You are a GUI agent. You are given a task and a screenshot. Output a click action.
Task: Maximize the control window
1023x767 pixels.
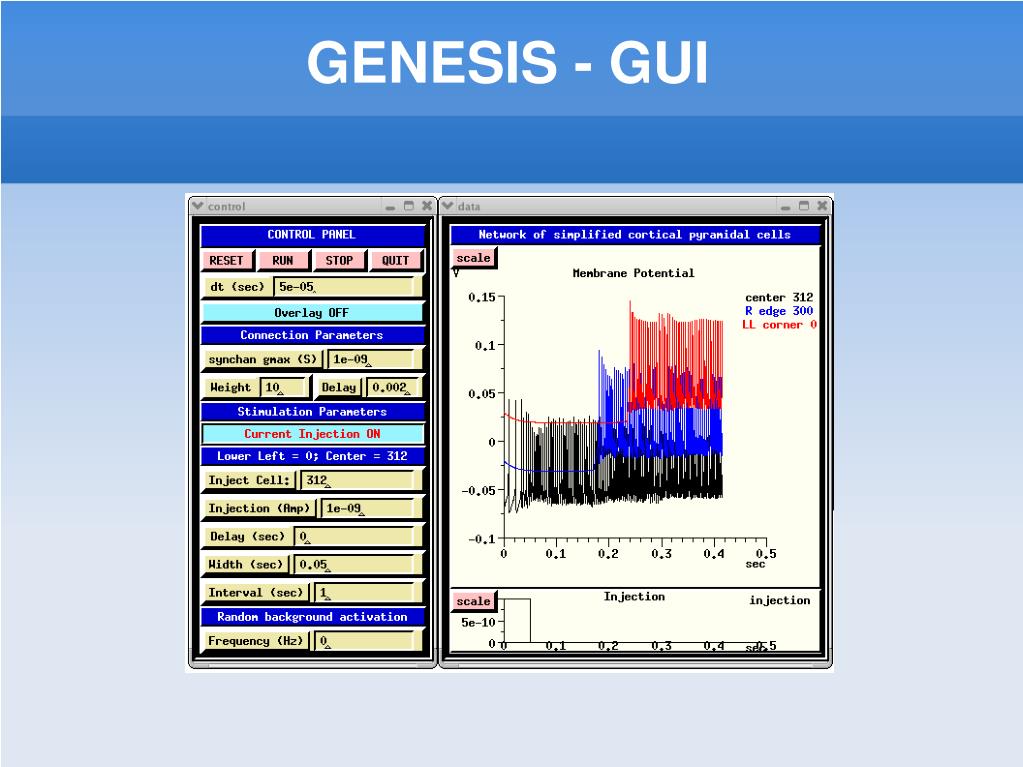[x=409, y=206]
